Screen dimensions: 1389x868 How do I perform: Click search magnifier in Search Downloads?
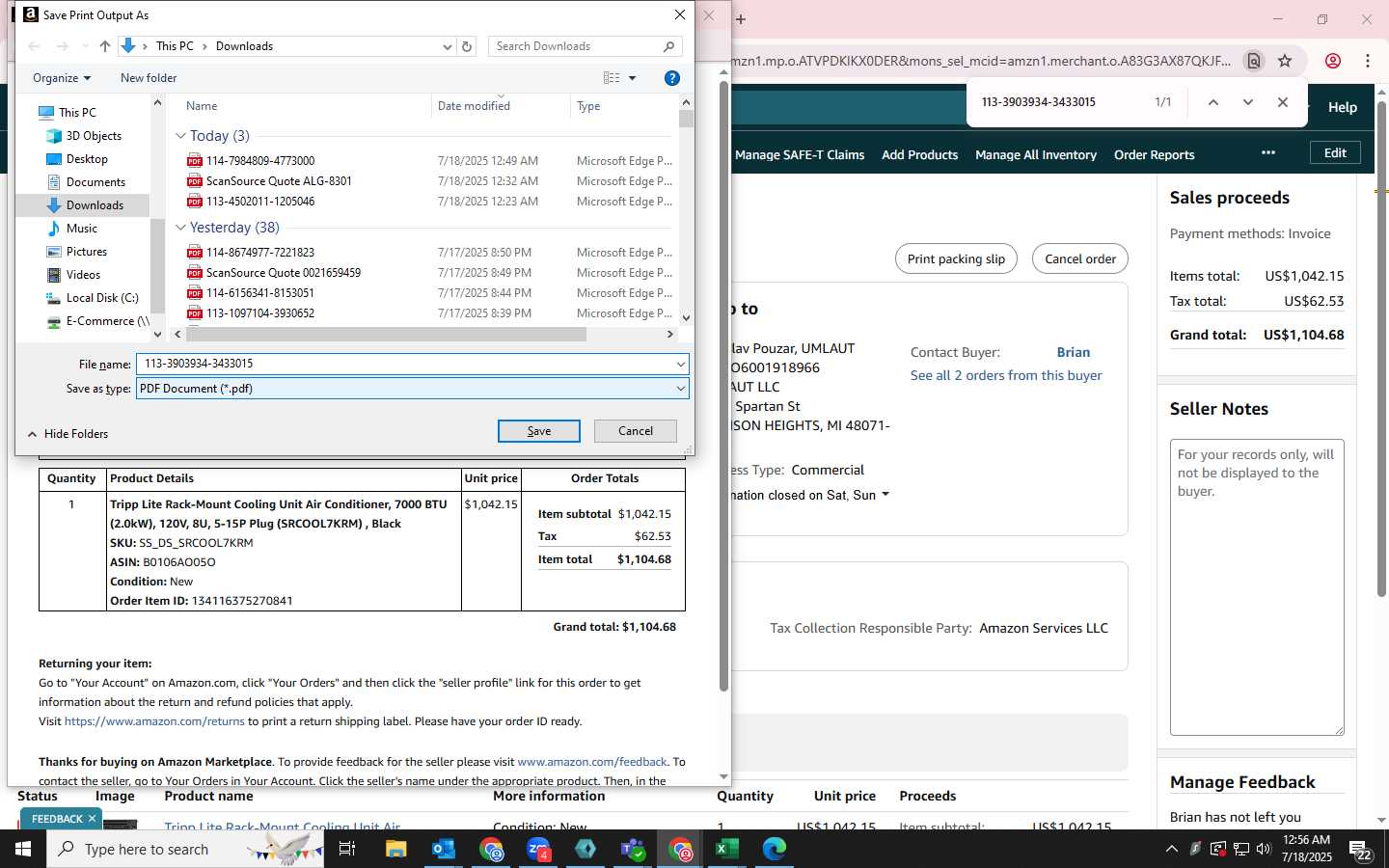(668, 46)
